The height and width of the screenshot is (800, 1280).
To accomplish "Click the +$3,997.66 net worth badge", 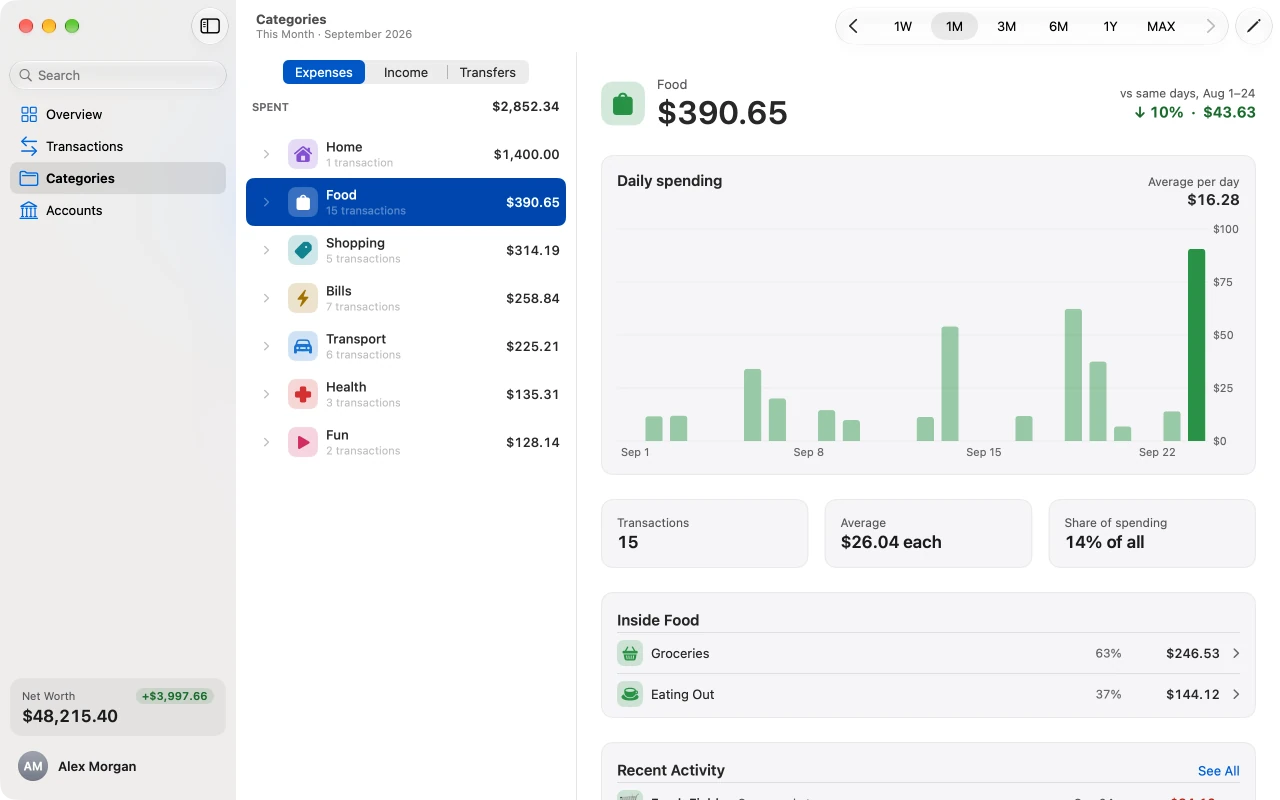I will click(x=175, y=696).
